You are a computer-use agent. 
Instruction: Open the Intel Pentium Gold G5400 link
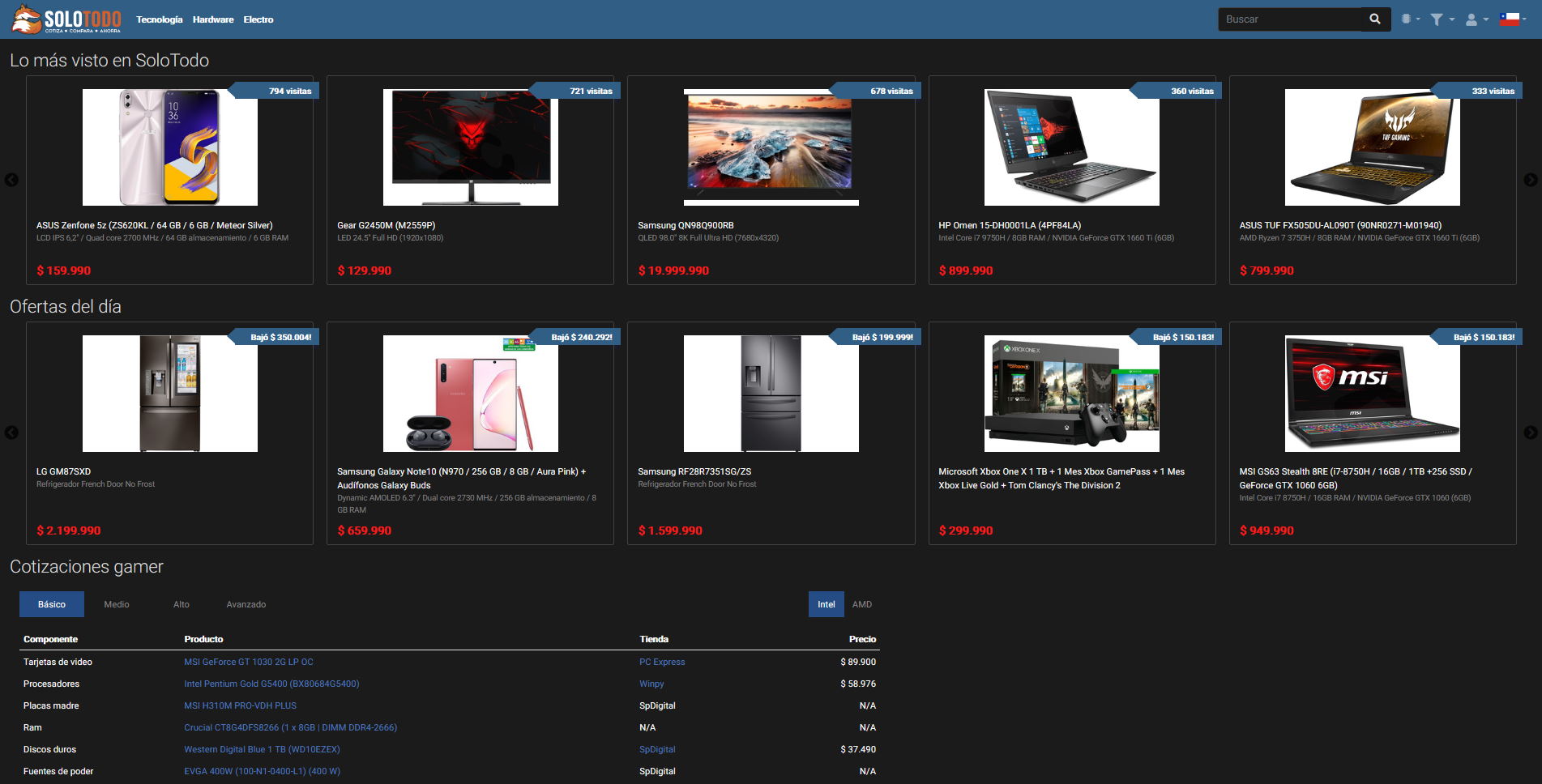[271, 684]
